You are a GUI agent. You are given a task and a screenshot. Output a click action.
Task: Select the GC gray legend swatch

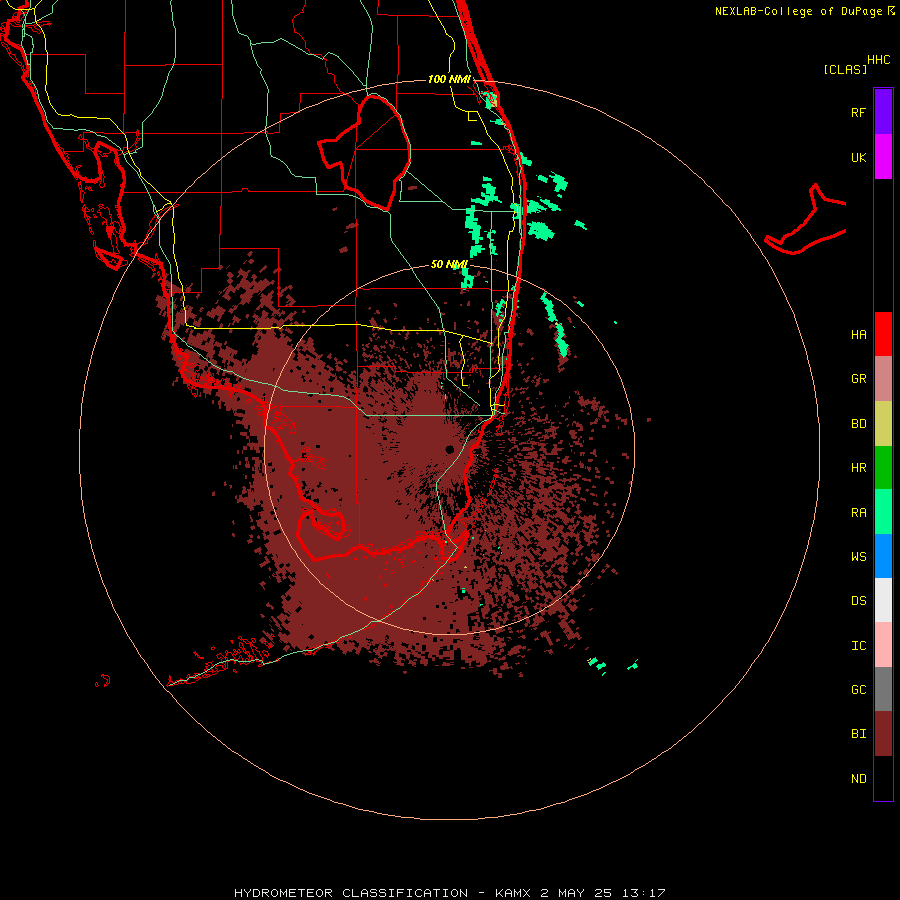click(x=883, y=689)
